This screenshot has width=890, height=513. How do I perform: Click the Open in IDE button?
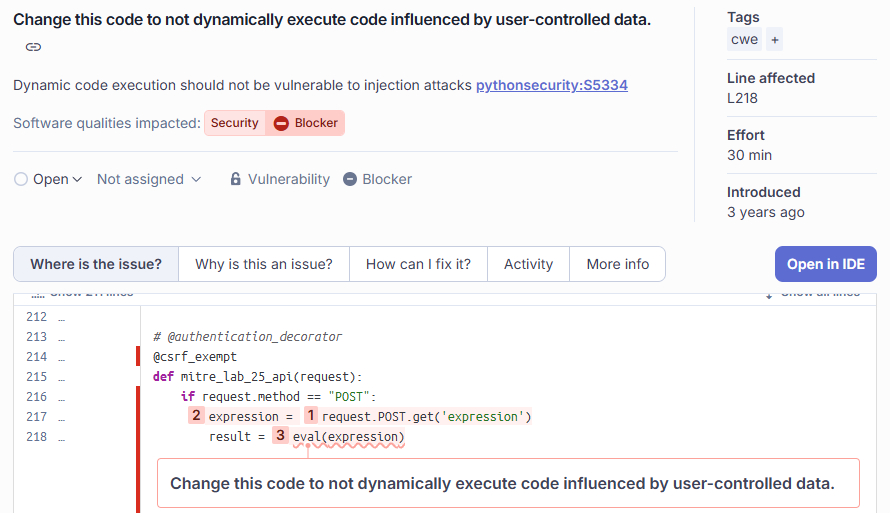826,264
